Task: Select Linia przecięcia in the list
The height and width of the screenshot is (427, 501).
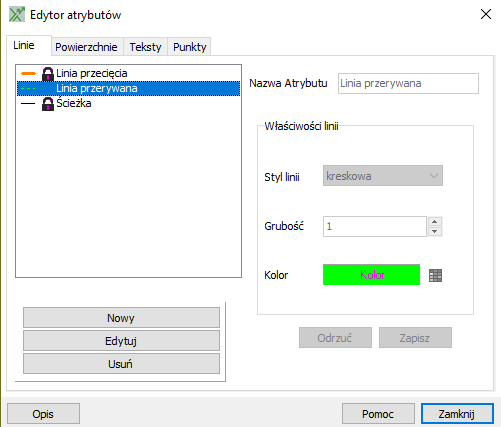Action: pos(128,73)
